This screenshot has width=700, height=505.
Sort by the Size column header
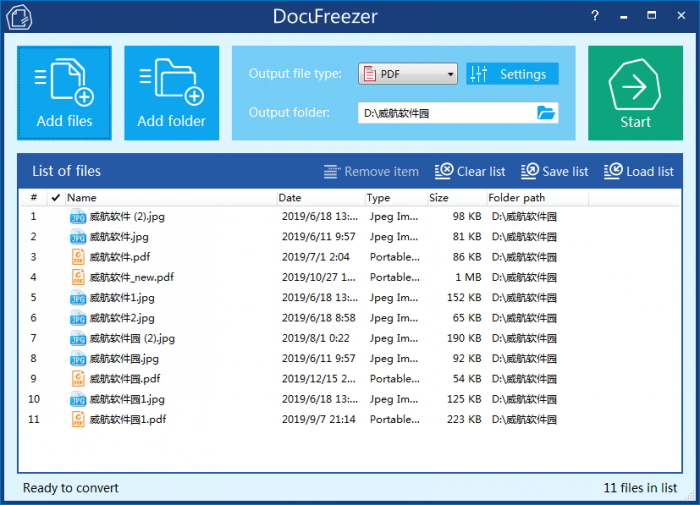click(x=456, y=197)
